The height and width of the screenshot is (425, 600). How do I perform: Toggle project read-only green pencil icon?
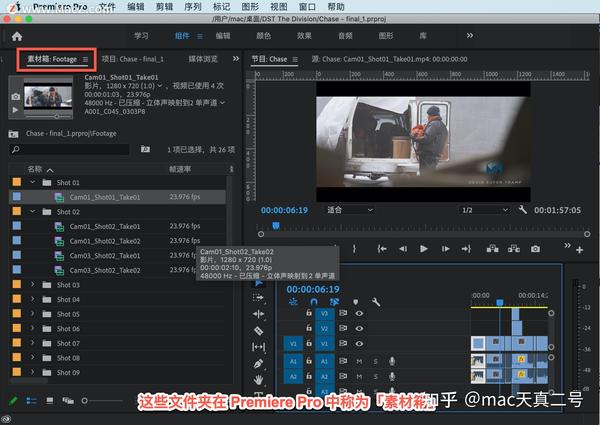[x=13, y=400]
